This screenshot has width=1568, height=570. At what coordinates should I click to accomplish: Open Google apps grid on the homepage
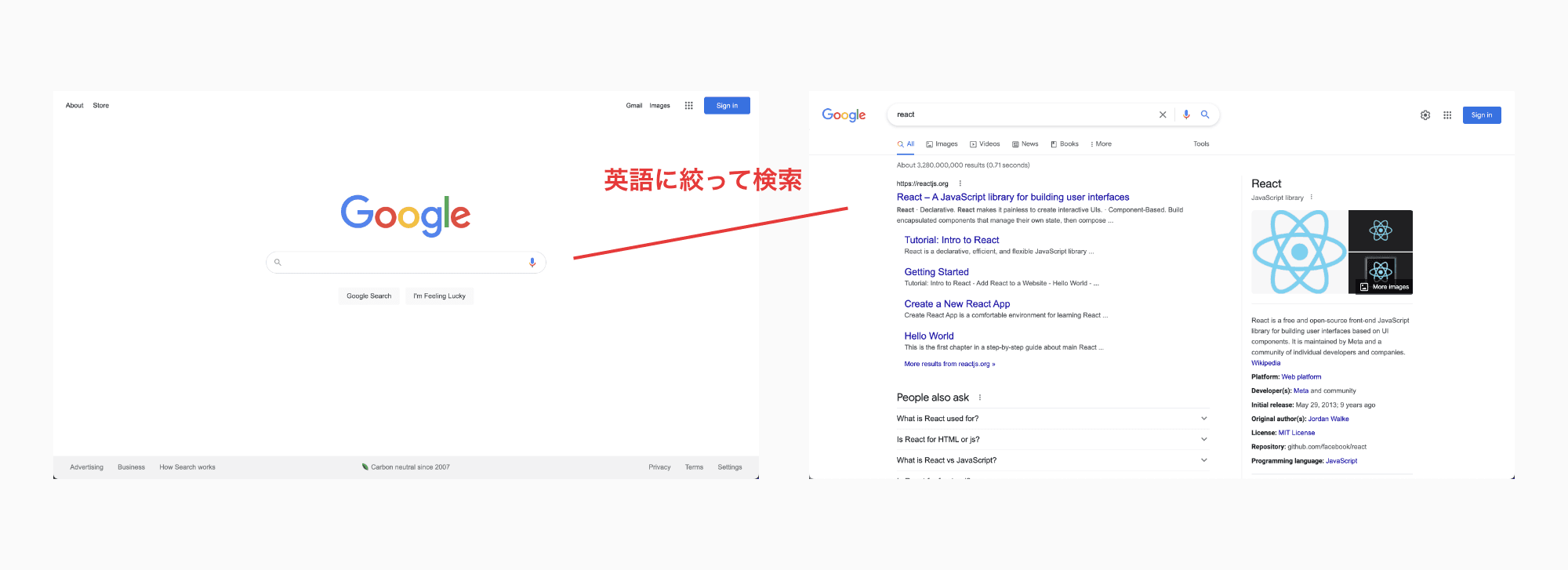(688, 106)
